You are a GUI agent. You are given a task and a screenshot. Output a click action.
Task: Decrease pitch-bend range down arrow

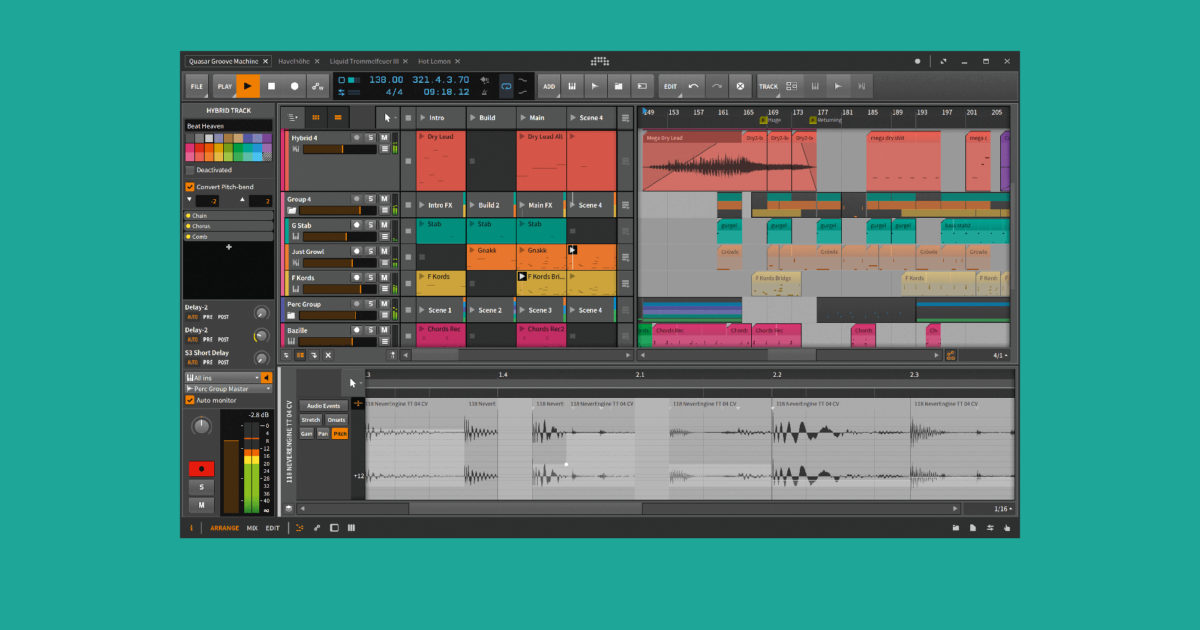click(190, 201)
